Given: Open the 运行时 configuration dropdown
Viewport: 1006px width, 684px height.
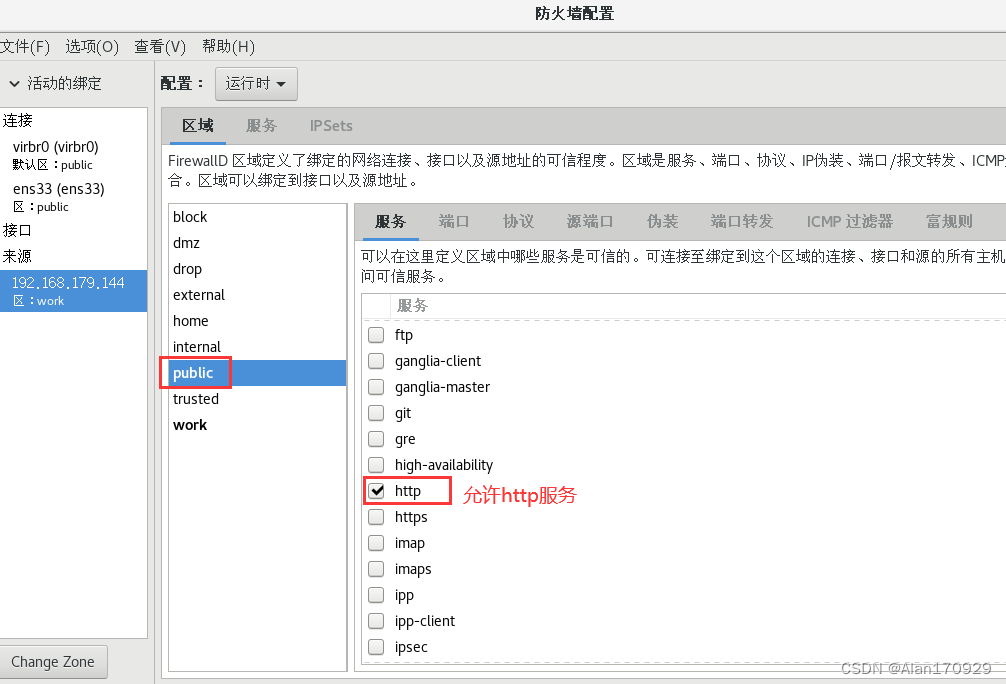Looking at the screenshot, I should click(x=256, y=83).
